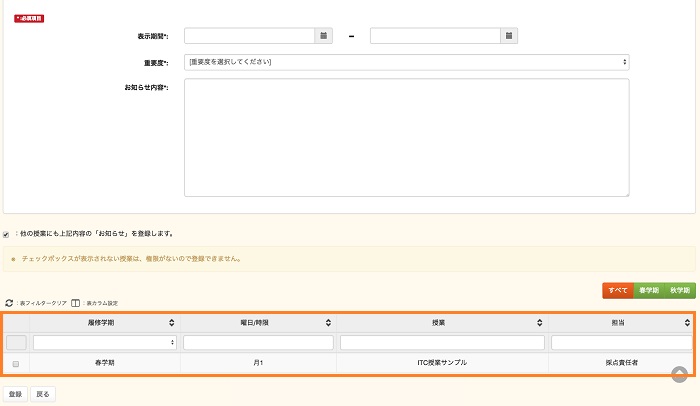Sort by 履修学期 column arrows
The height and width of the screenshot is (406, 700).
(x=172, y=323)
